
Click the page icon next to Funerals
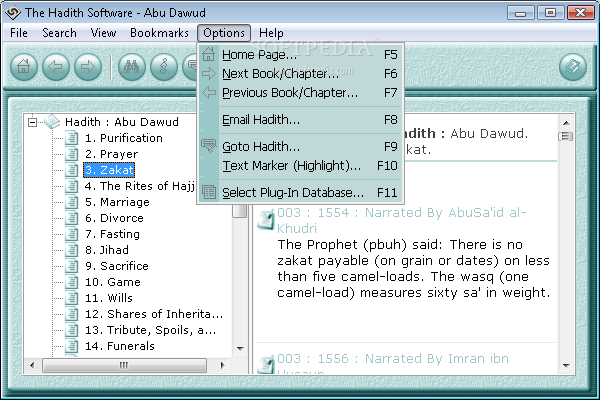tap(72, 346)
